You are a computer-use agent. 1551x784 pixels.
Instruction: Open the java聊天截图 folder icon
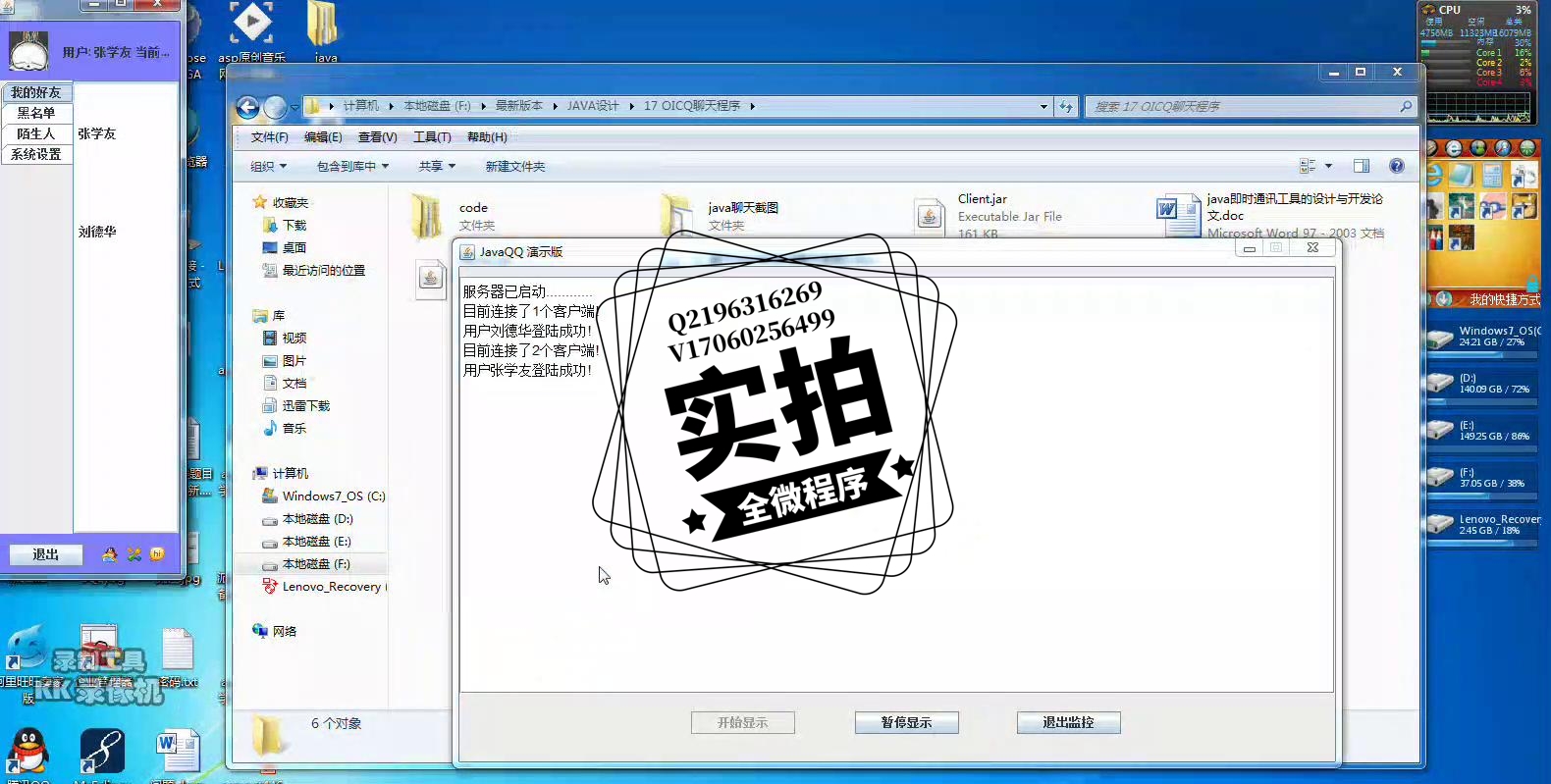pos(676,216)
